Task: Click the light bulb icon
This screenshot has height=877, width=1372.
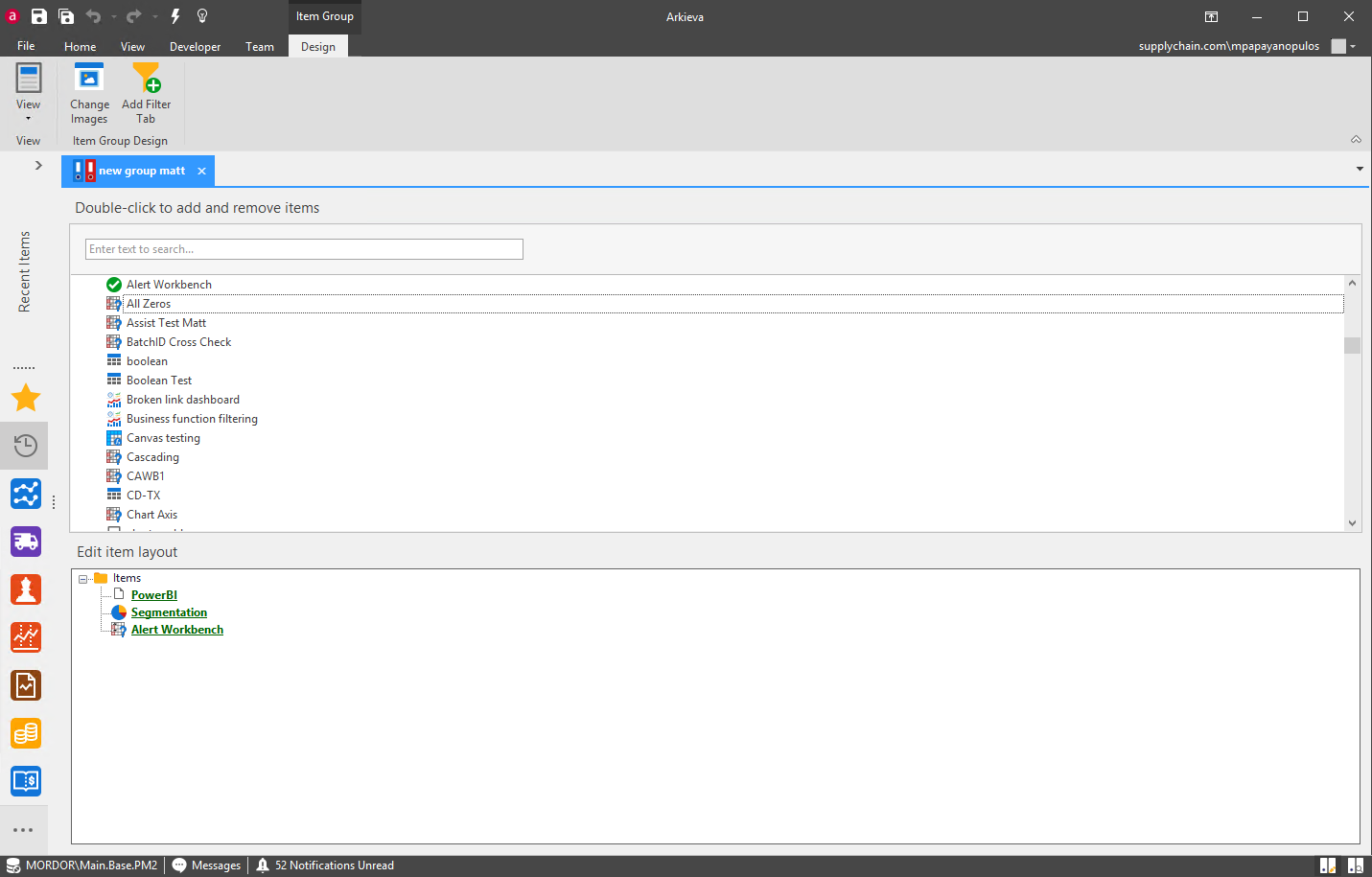Action: (x=202, y=16)
